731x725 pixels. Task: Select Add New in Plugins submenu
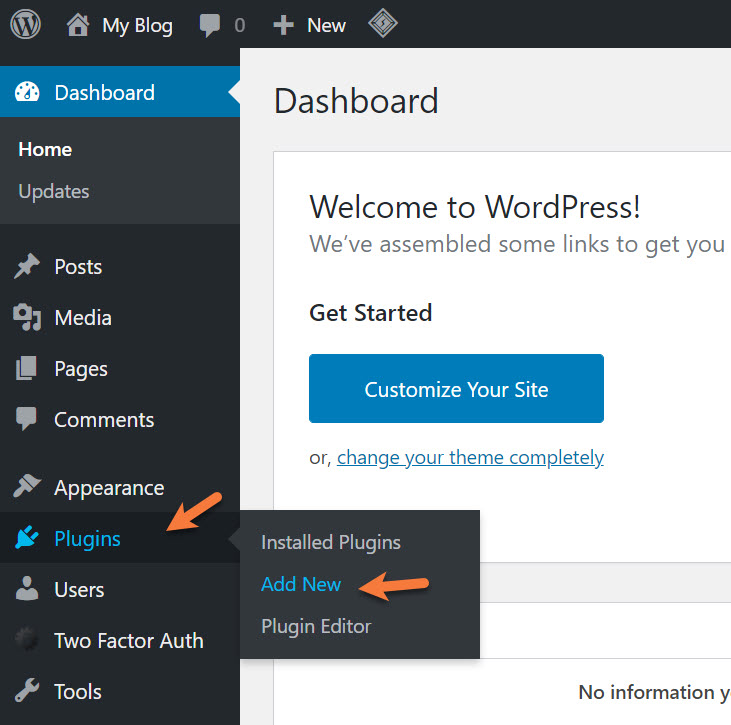[301, 584]
